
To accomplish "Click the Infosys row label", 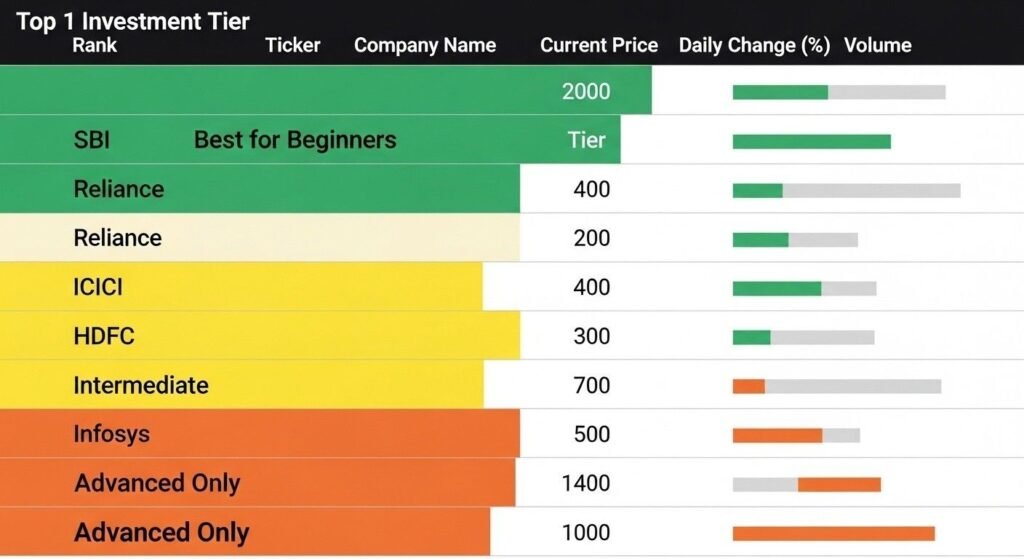I will (112, 434).
